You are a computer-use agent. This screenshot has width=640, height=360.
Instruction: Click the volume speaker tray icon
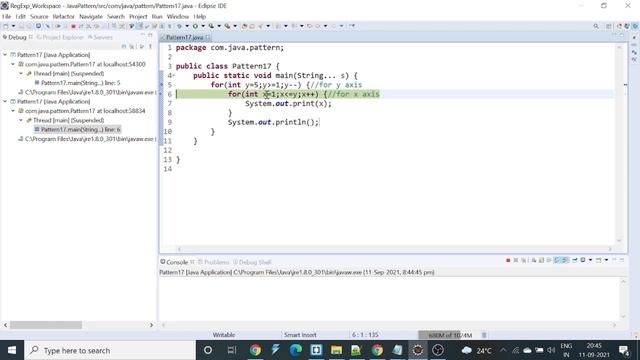pos(551,350)
